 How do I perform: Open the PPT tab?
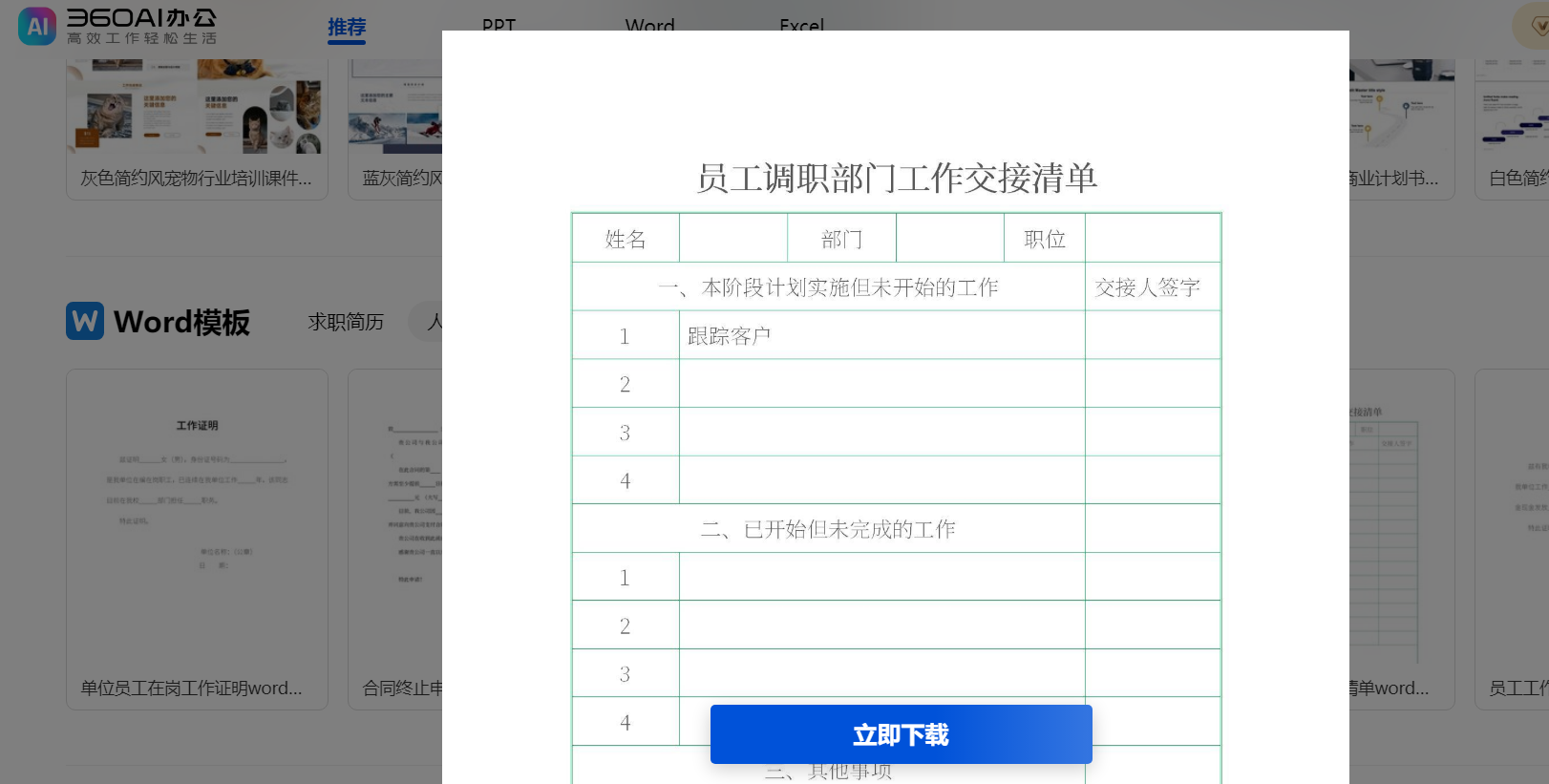[499, 25]
